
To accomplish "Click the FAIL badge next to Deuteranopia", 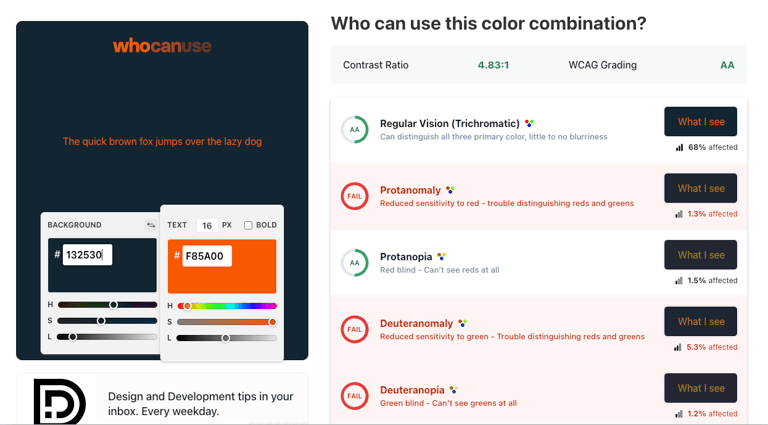I will click(x=354, y=396).
